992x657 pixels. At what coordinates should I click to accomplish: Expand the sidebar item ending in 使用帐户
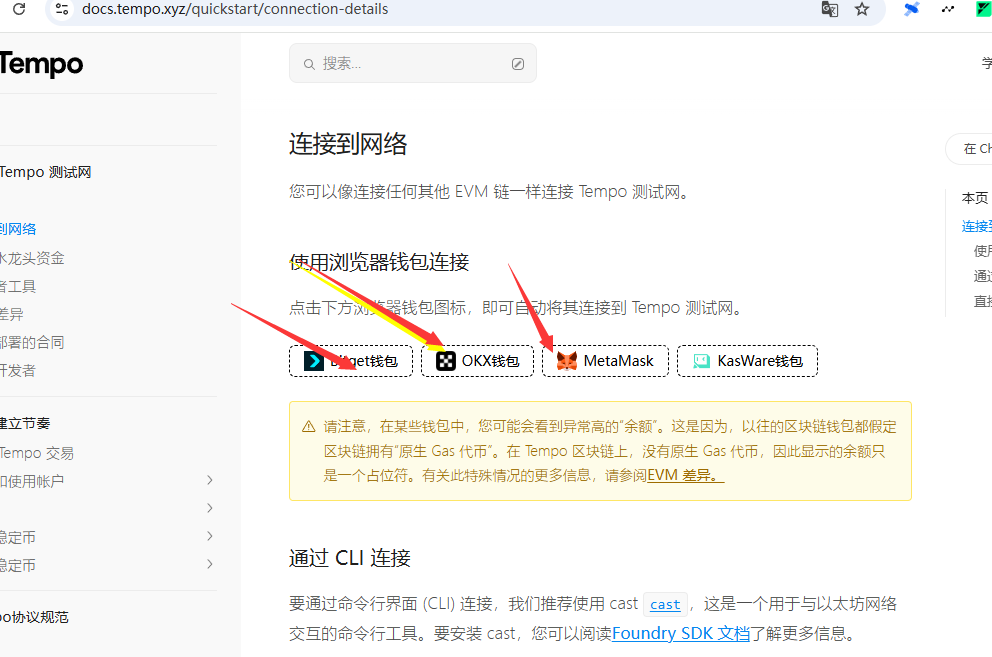coord(209,481)
